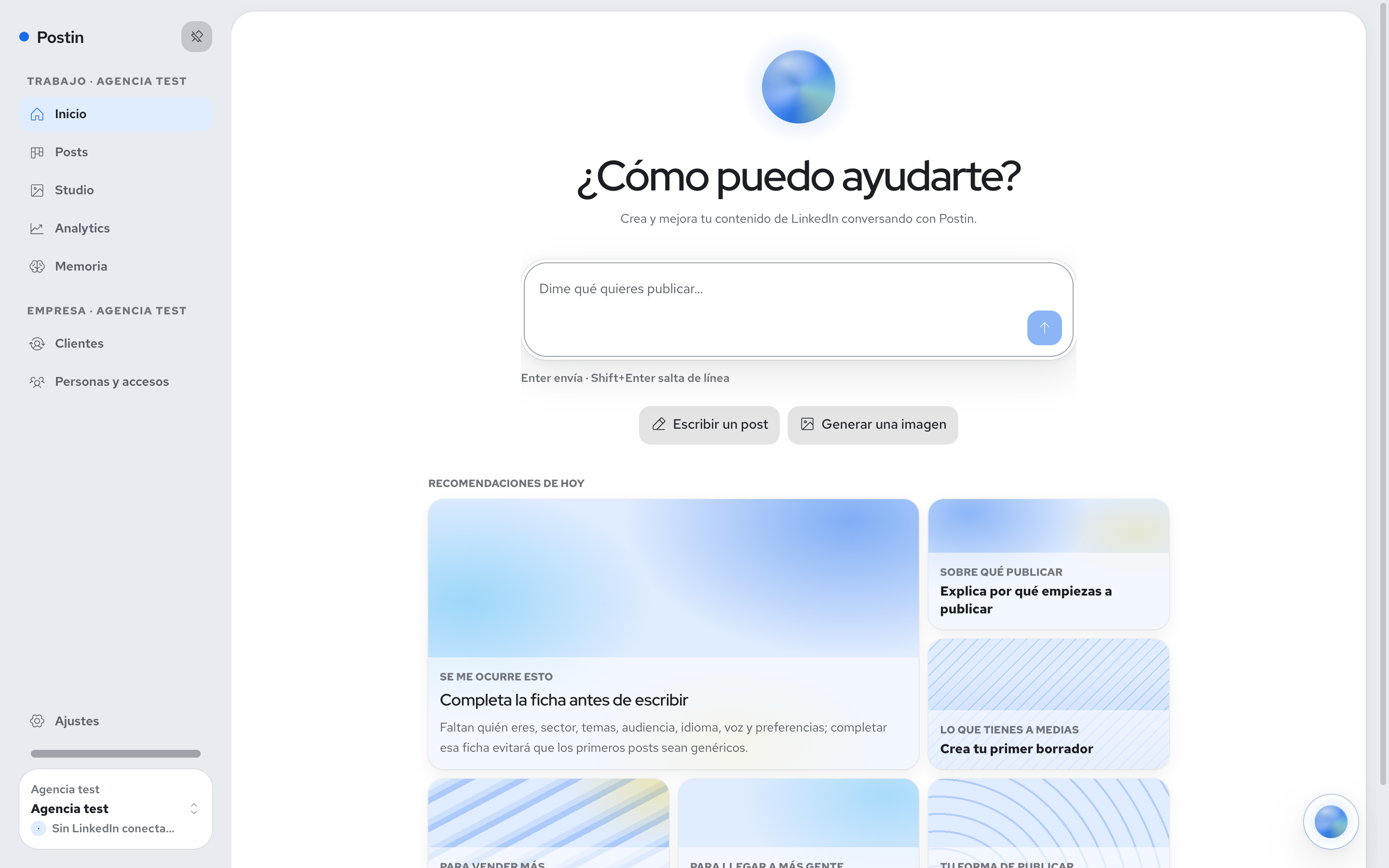Click the large blue orb avatar
Image resolution: width=1389 pixels, height=868 pixels.
[x=798, y=87]
